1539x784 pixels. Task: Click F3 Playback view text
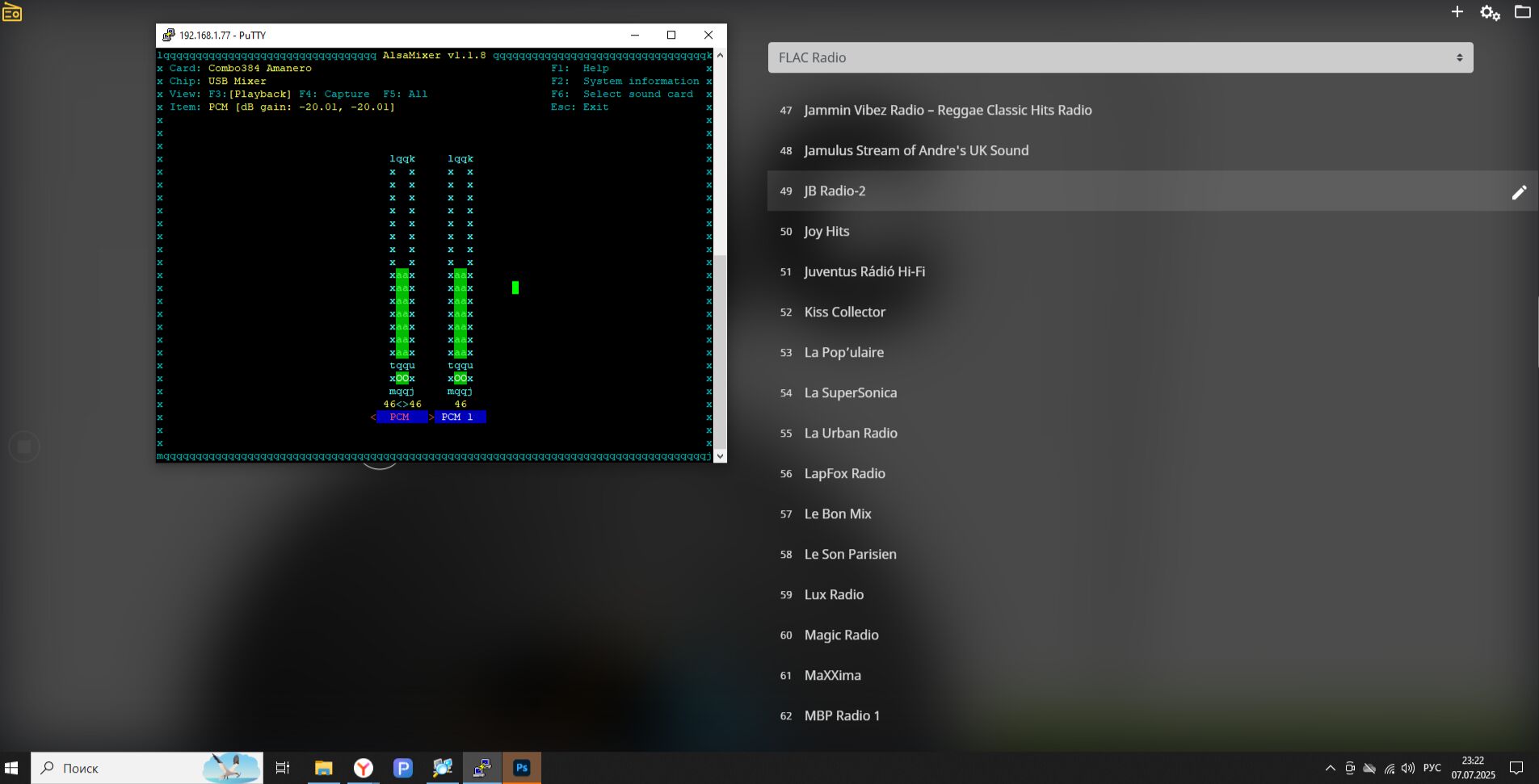coord(250,94)
